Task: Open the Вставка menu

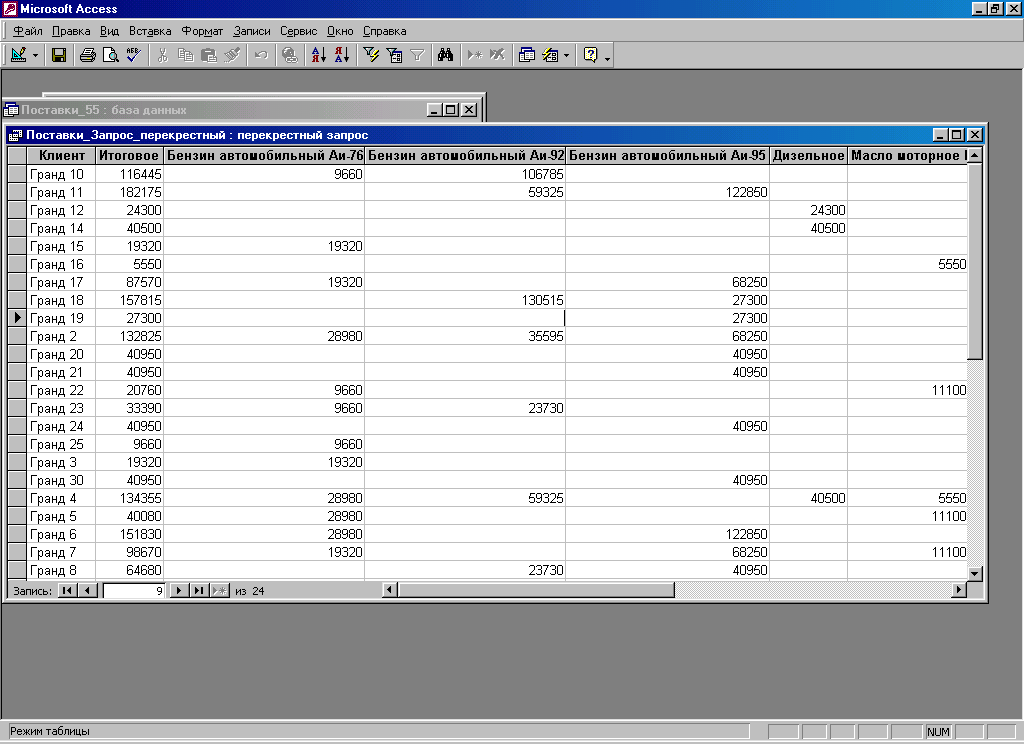Action: 150,31
